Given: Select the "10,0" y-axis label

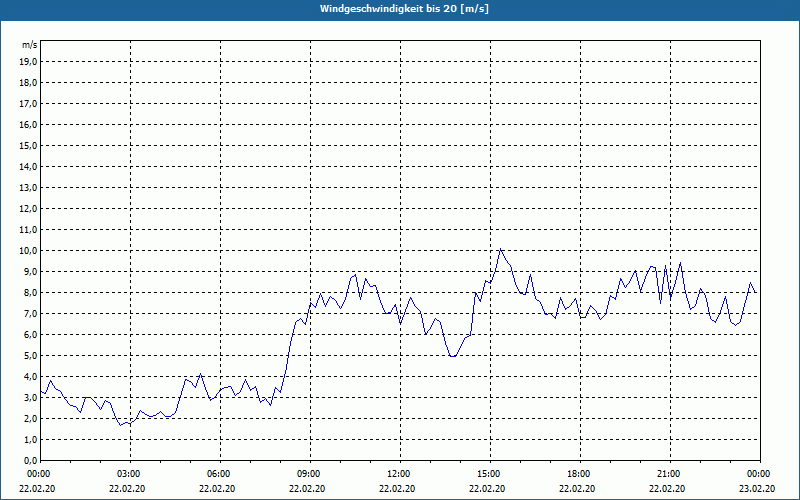Looking at the screenshot, I should tap(28, 251).
